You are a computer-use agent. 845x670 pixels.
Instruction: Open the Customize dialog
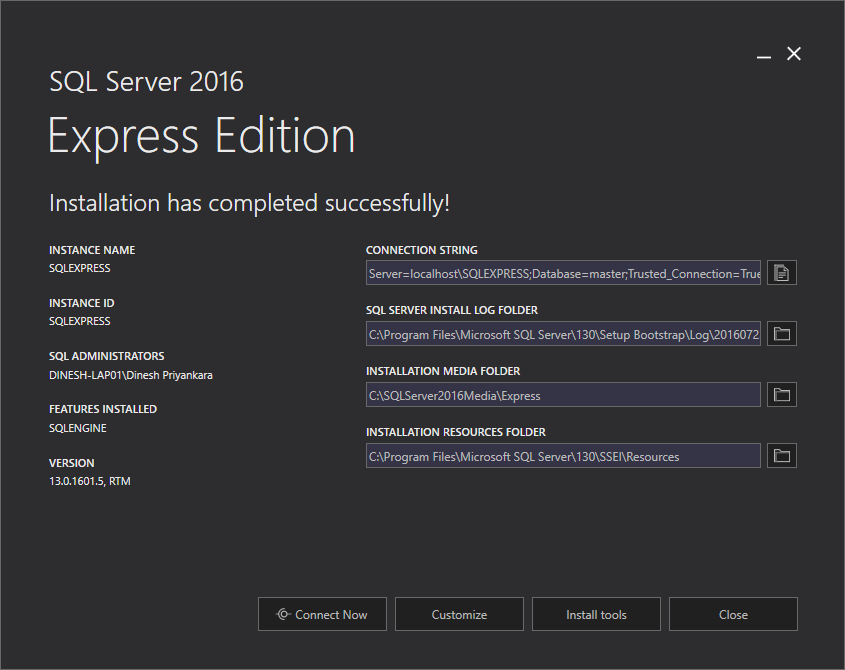coord(459,614)
